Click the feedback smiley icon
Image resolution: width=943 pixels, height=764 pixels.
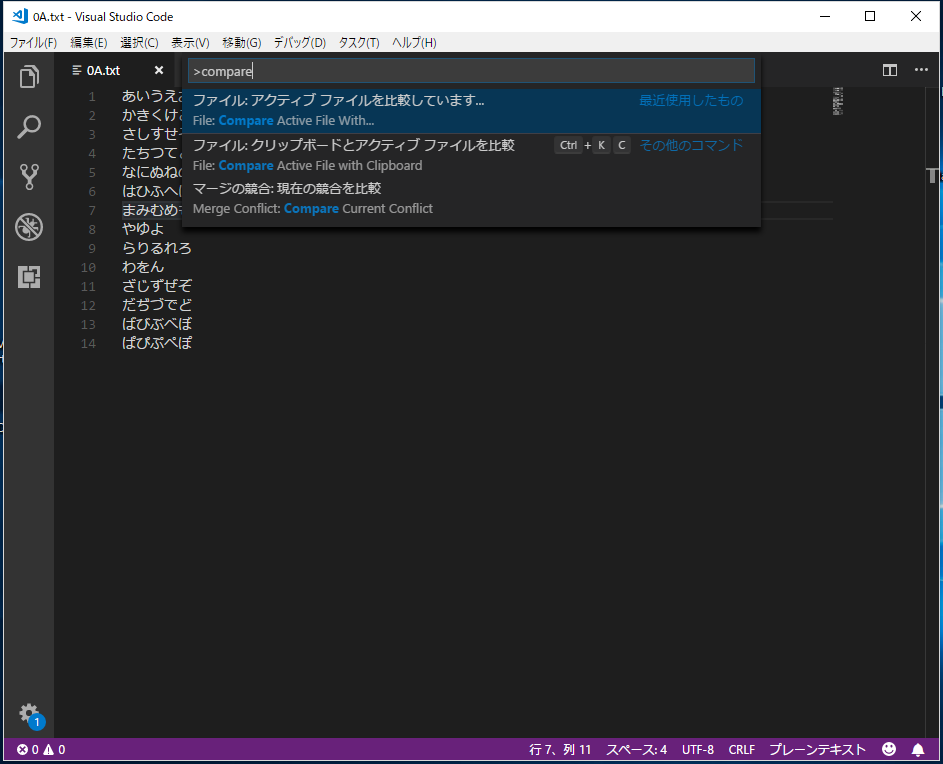(x=889, y=749)
